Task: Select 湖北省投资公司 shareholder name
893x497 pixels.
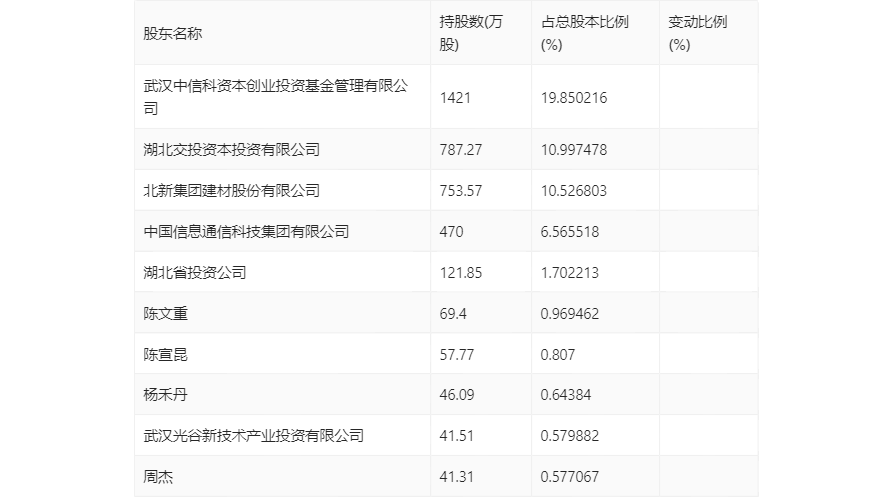Action: click(195, 273)
